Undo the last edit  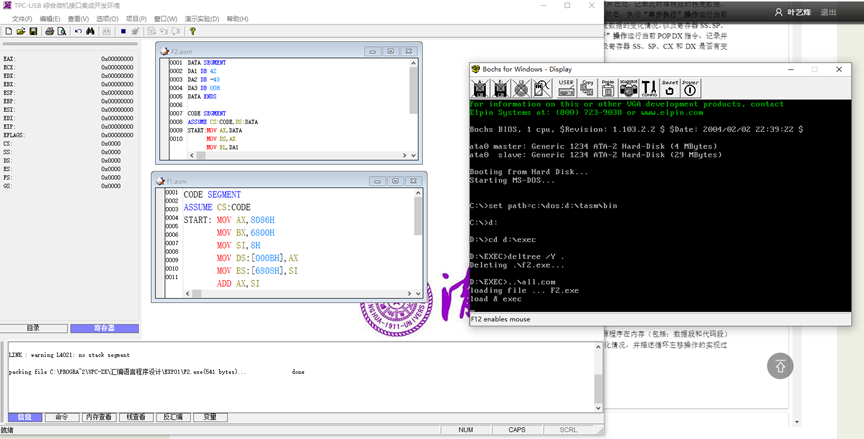78,31
